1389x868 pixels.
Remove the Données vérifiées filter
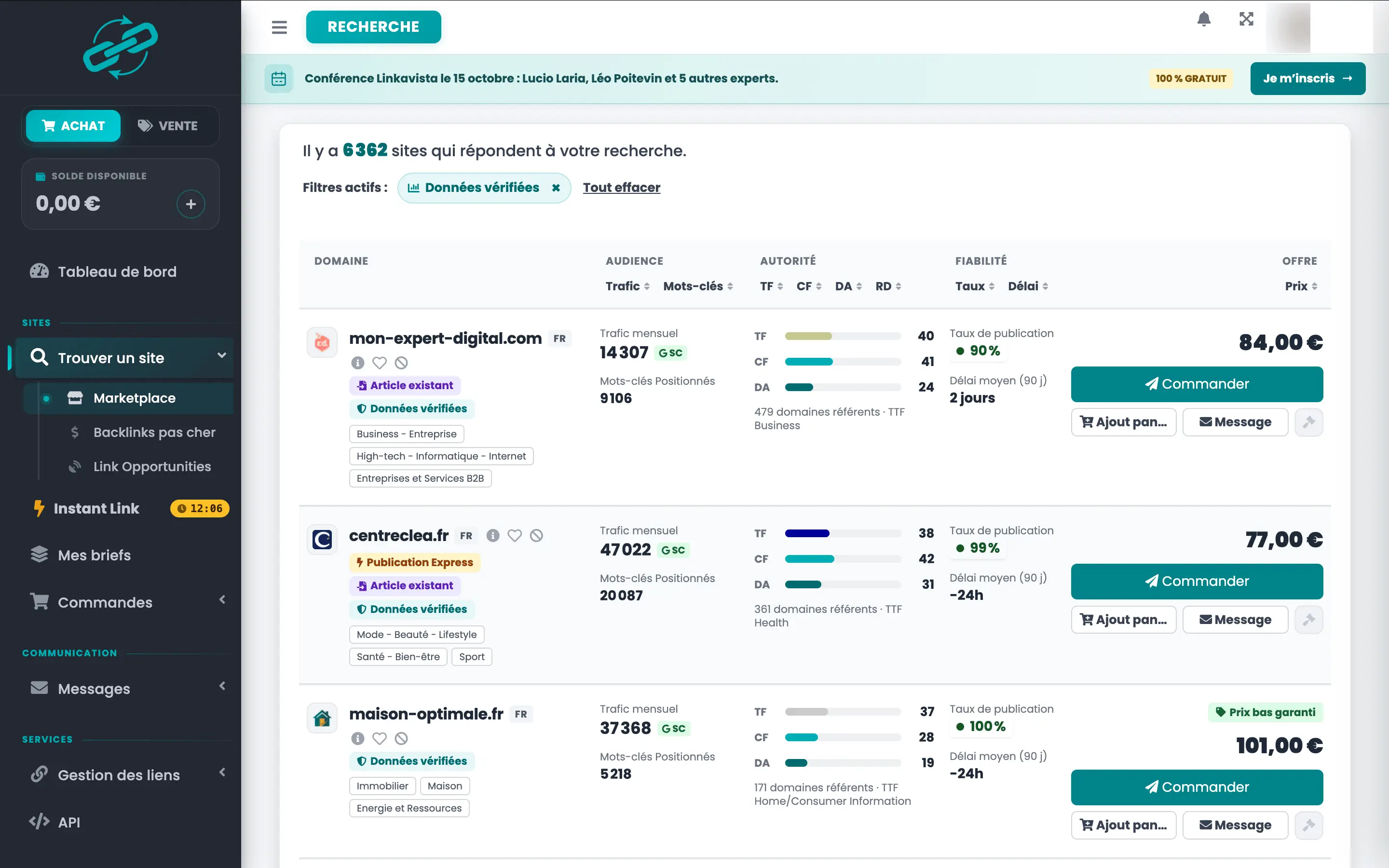(x=556, y=188)
